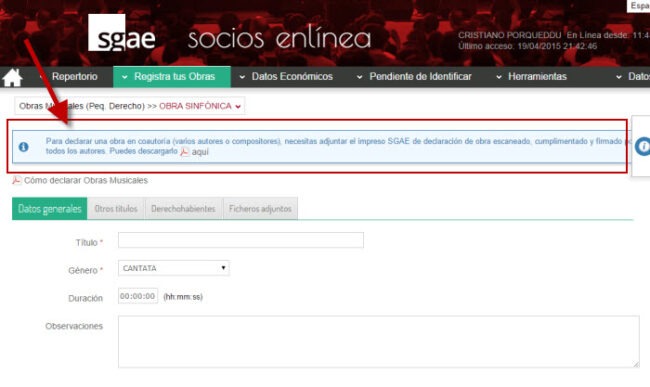Image resolution: width=650 pixels, height=387 pixels.
Task: Click the 'socios enlínea' header title
Action: pyautogui.click(x=279, y=38)
